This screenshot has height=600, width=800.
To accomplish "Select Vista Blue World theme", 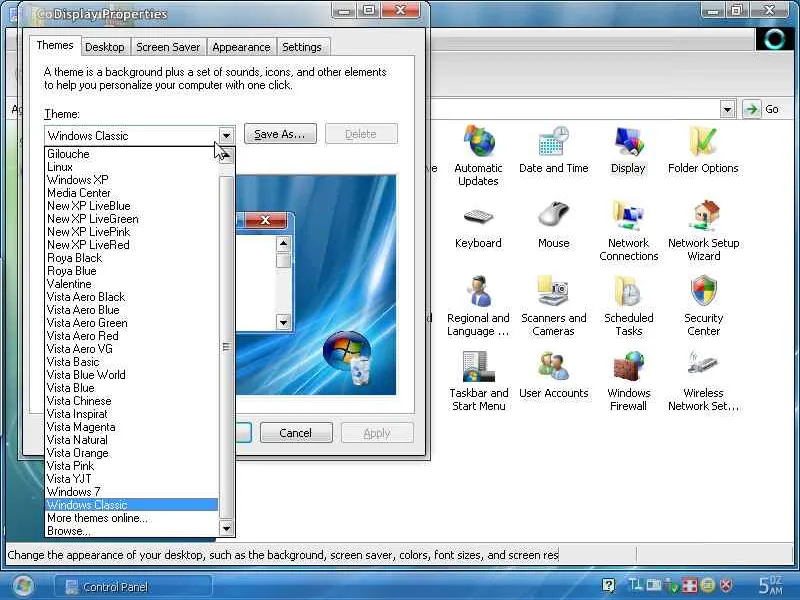I will pyautogui.click(x=132, y=374).
